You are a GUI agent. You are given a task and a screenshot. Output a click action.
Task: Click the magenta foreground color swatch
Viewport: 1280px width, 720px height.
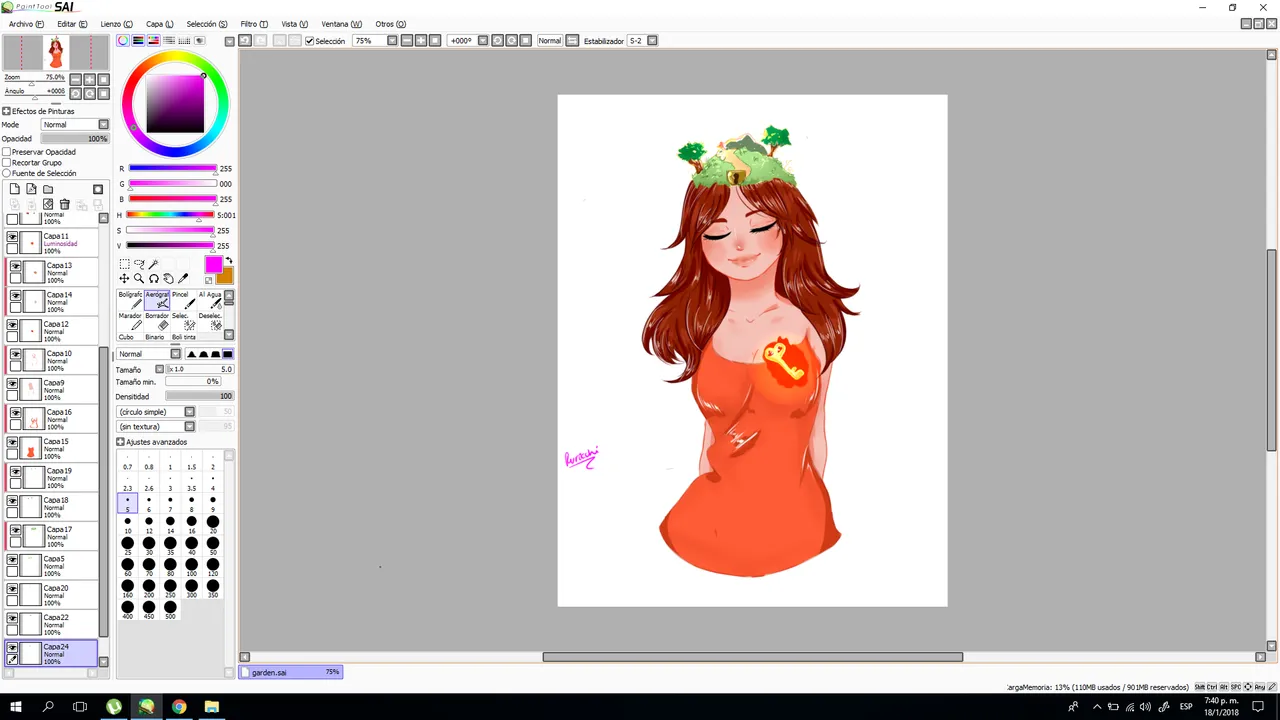(213, 264)
